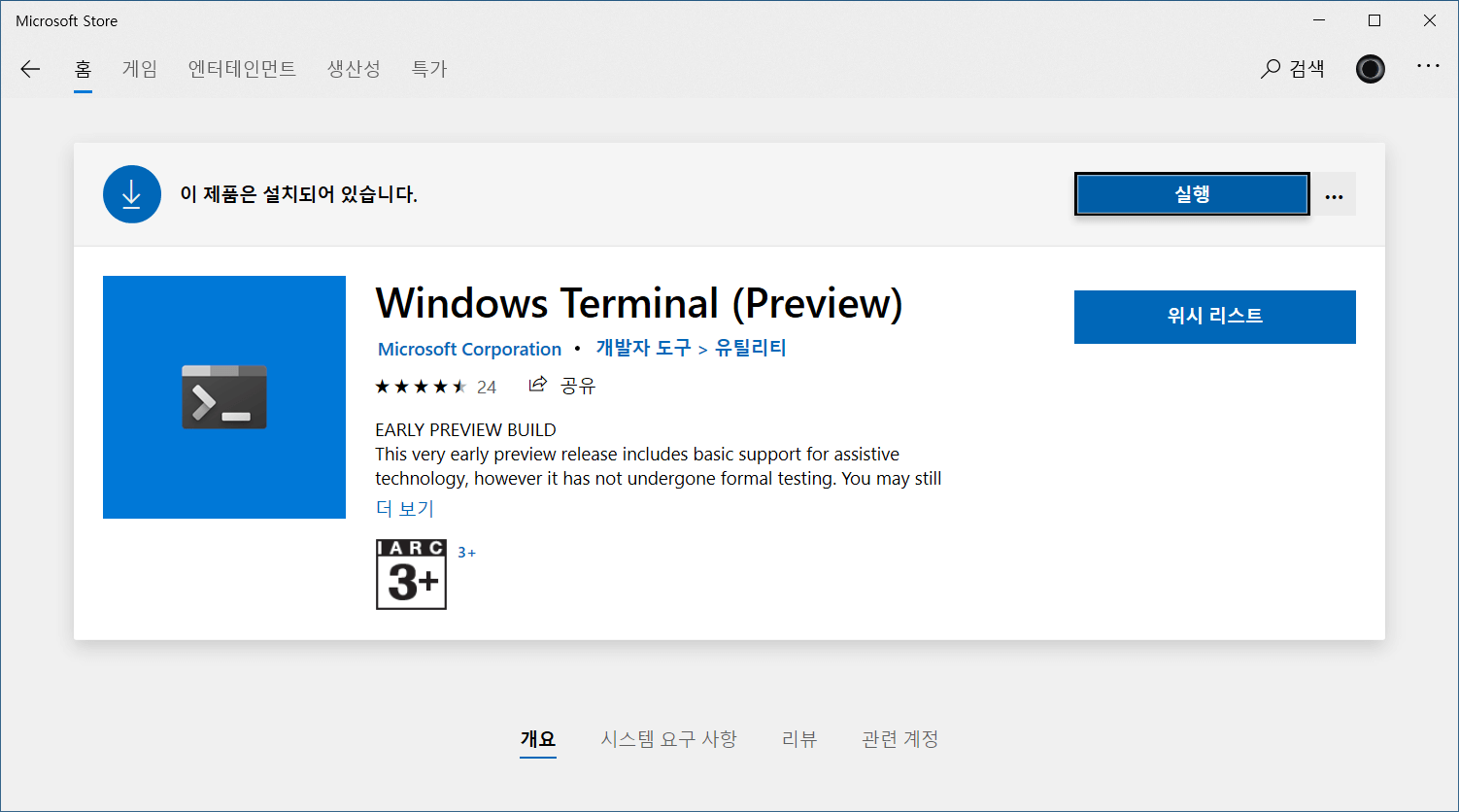This screenshot has height=812, width=1459.
Task: Open the 개발자 도구 category link
Action: point(642,348)
